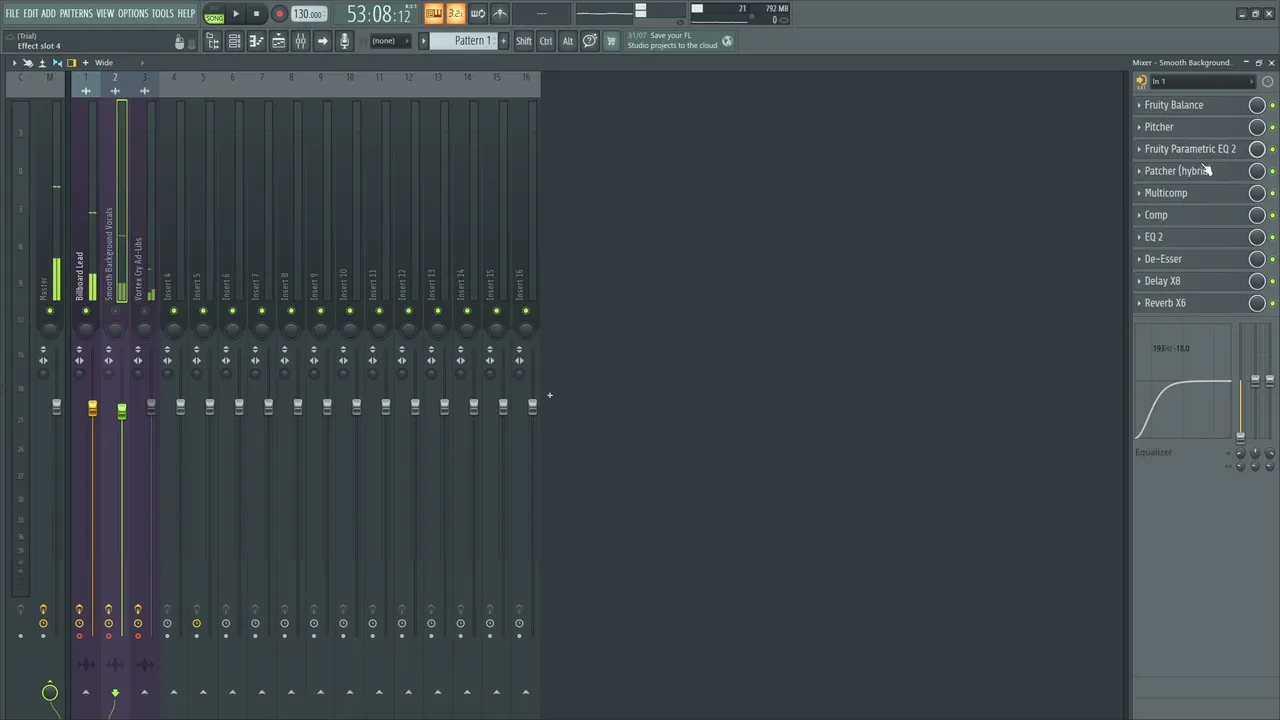Arm disk recording on Billboard Lead track

click(x=79, y=636)
